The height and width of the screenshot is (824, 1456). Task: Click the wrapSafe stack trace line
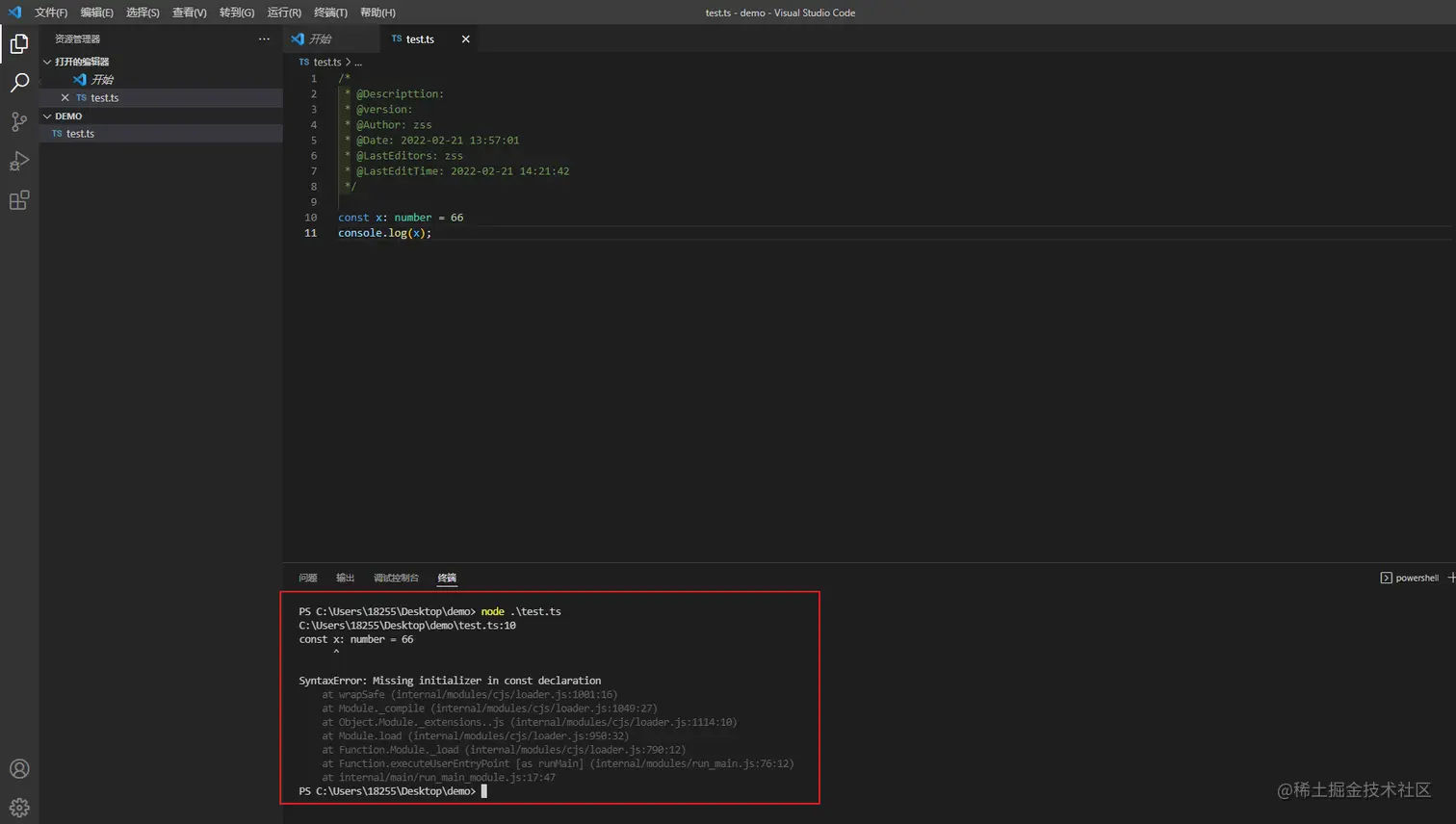pyautogui.click(x=470, y=694)
